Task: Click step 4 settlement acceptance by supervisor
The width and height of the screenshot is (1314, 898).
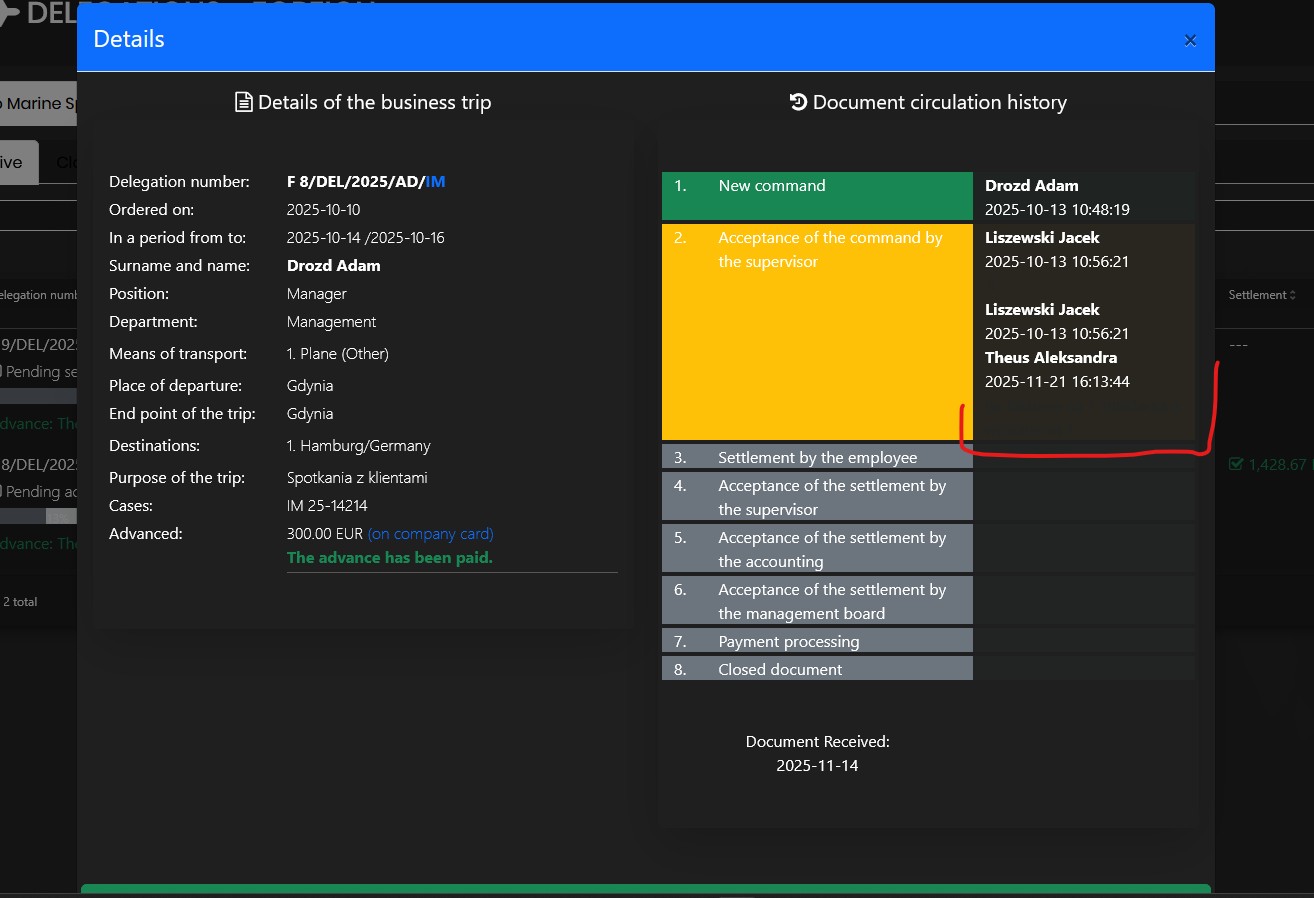Action: pyautogui.click(x=816, y=497)
